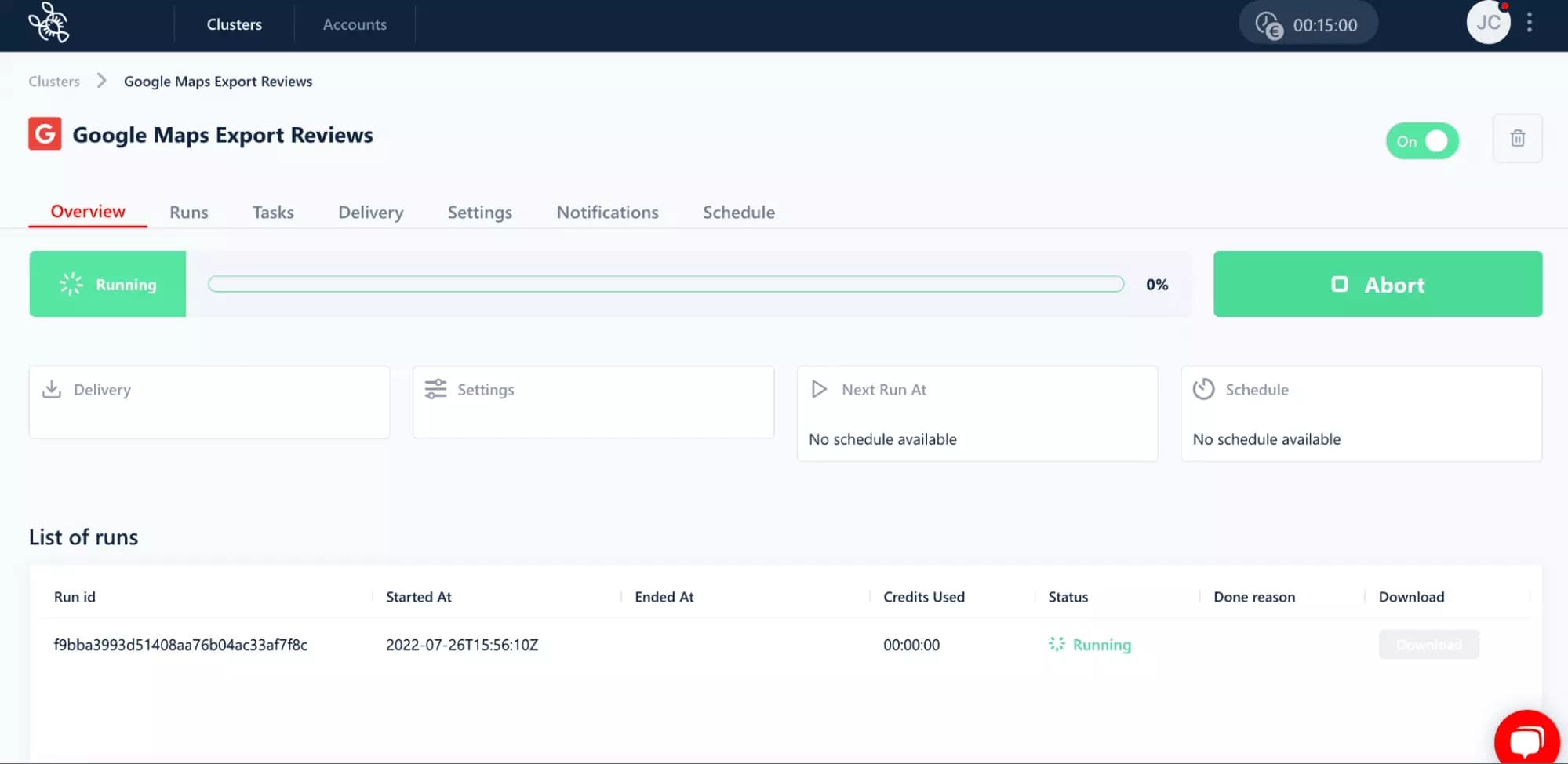Image resolution: width=1568 pixels, height=764 pixels.
Task: Click the breadcrumb chevron separator
Action: pos(101,81)
